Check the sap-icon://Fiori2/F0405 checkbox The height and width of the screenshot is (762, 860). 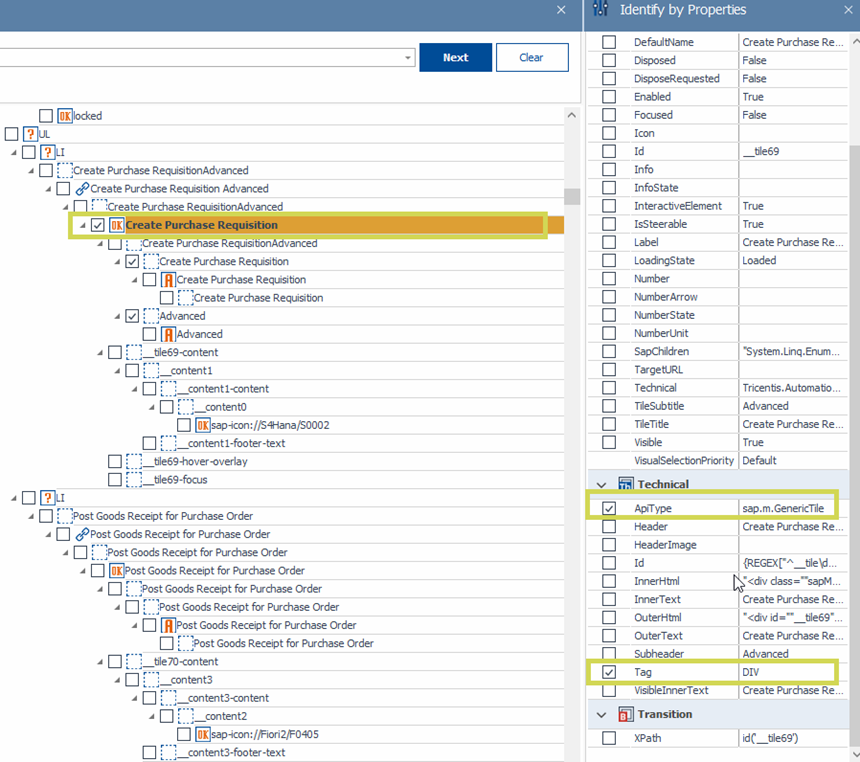[x=184, y=734]
